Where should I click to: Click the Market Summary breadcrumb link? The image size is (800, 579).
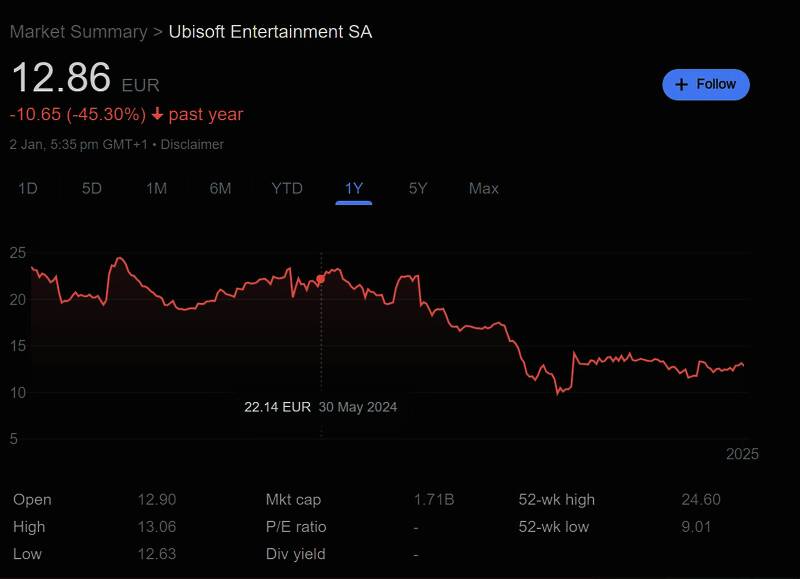pyautogui.click(x=78, y=32)
